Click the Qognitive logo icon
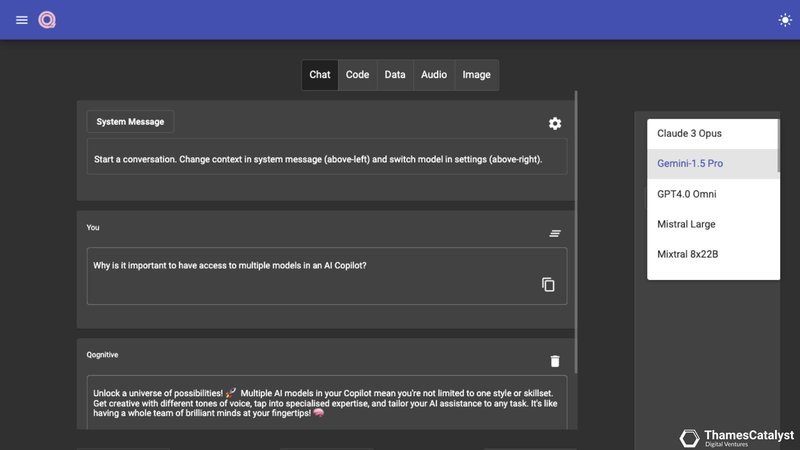 pos(47,20)
